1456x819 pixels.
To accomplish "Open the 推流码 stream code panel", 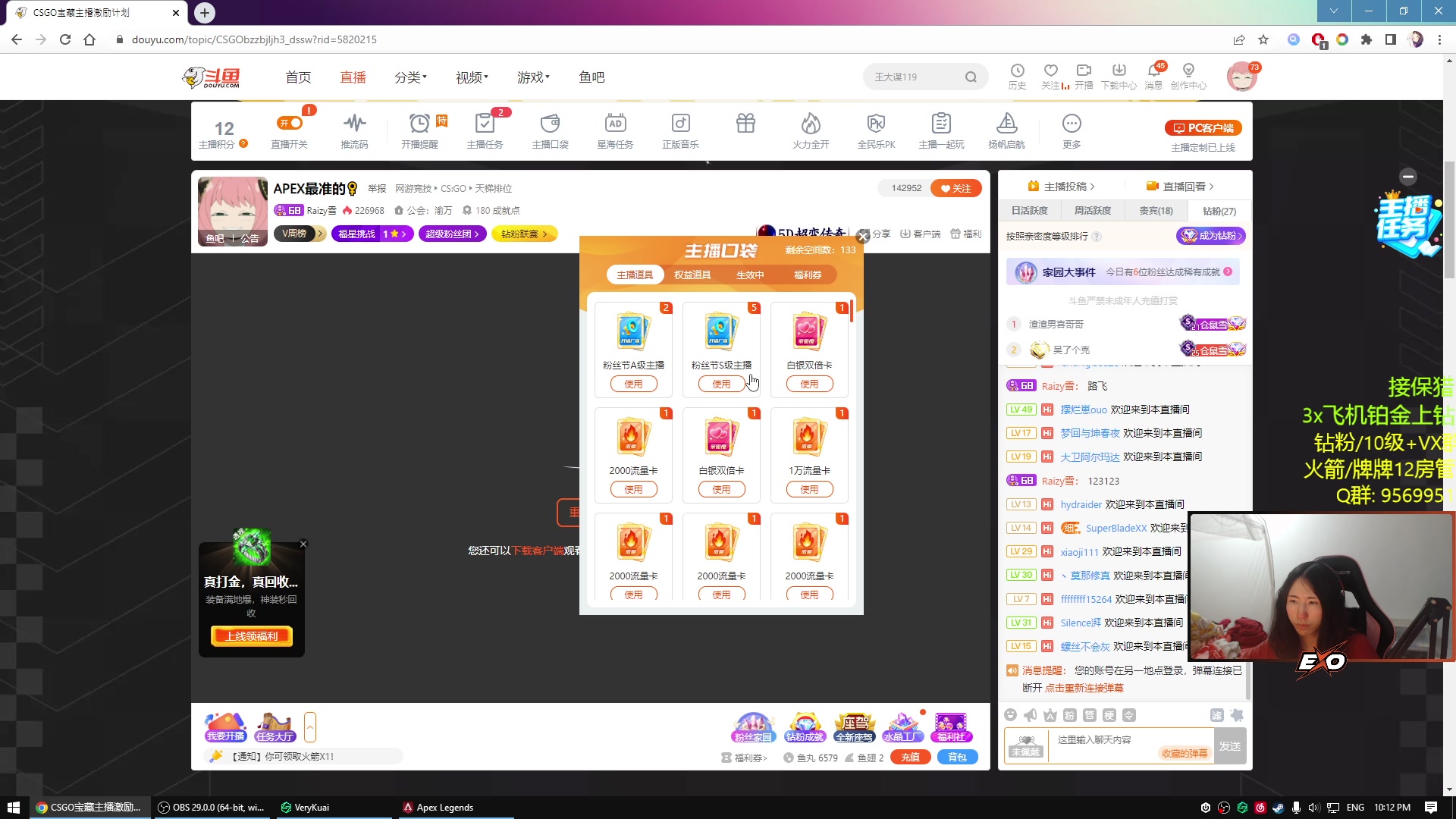I will coord(354,129).
